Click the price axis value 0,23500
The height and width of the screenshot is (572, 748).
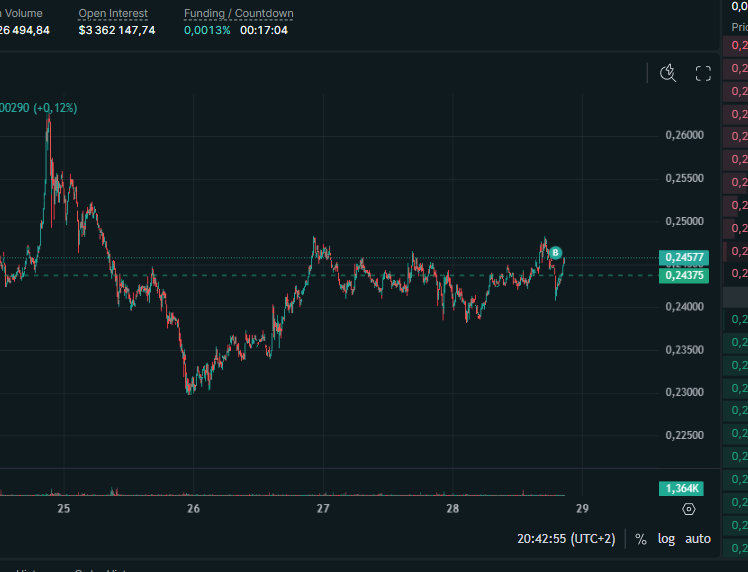click(x=685, y=350)
